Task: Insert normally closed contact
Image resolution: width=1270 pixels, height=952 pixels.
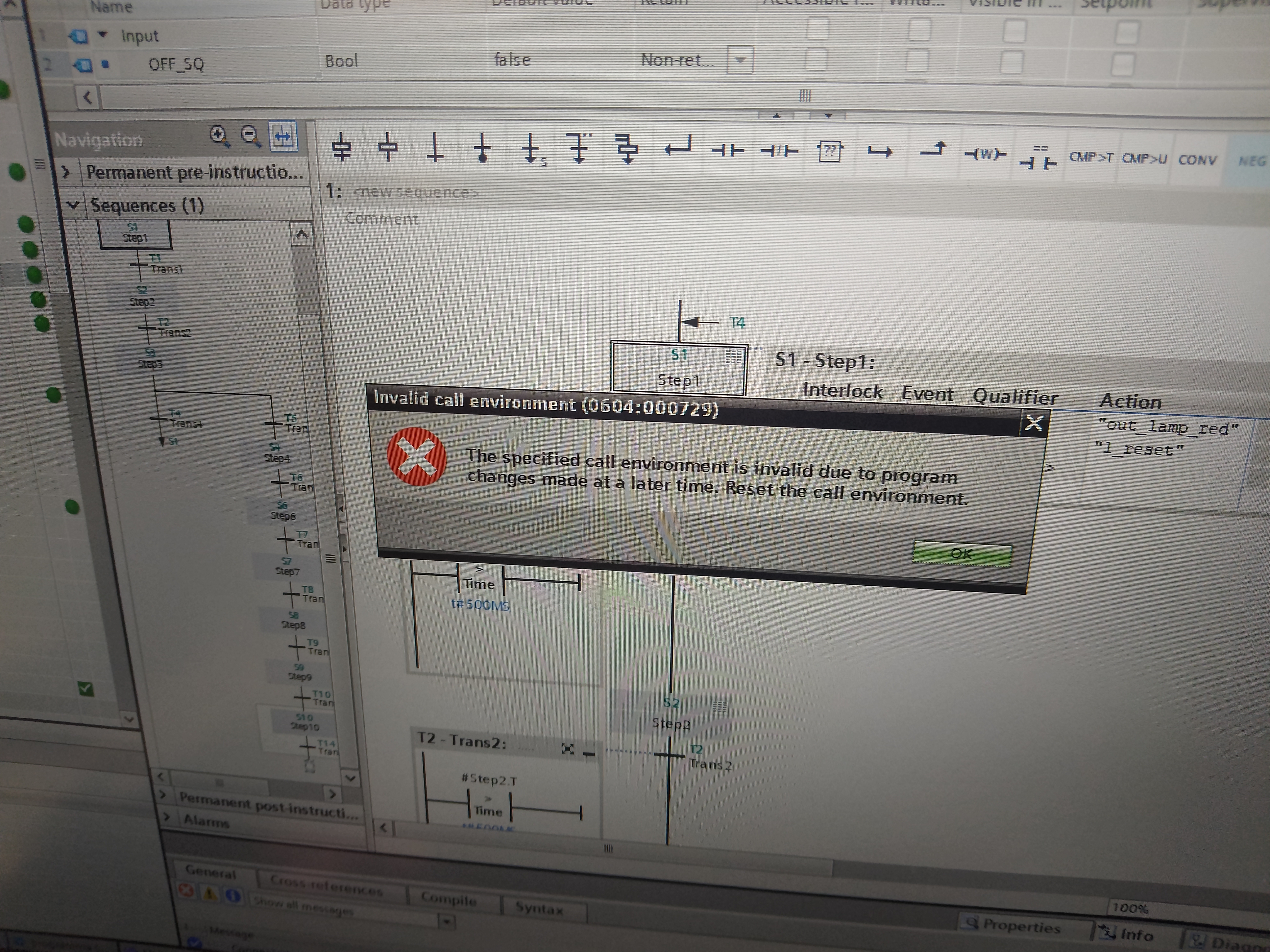Action: 779,152
